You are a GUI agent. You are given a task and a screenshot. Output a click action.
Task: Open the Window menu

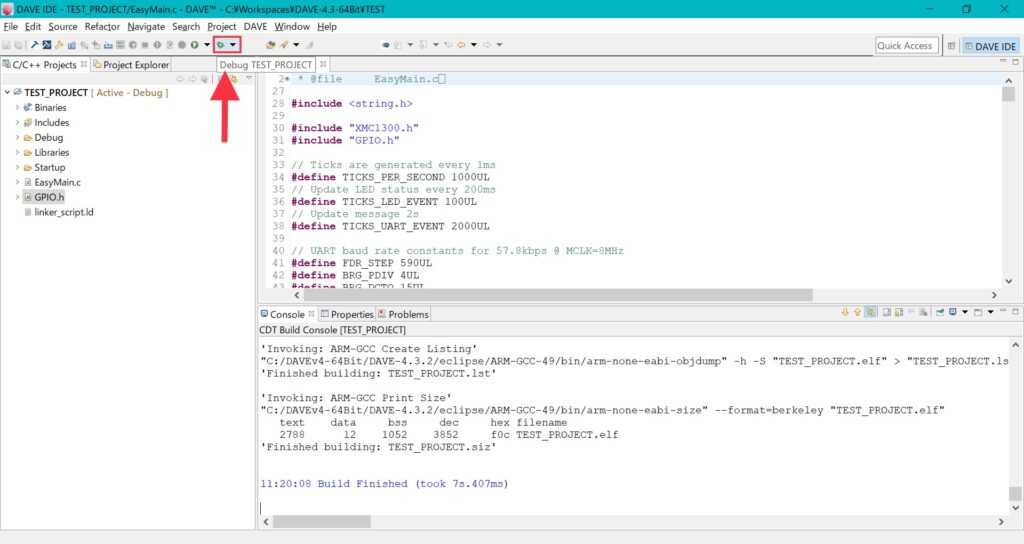[291, 27]
